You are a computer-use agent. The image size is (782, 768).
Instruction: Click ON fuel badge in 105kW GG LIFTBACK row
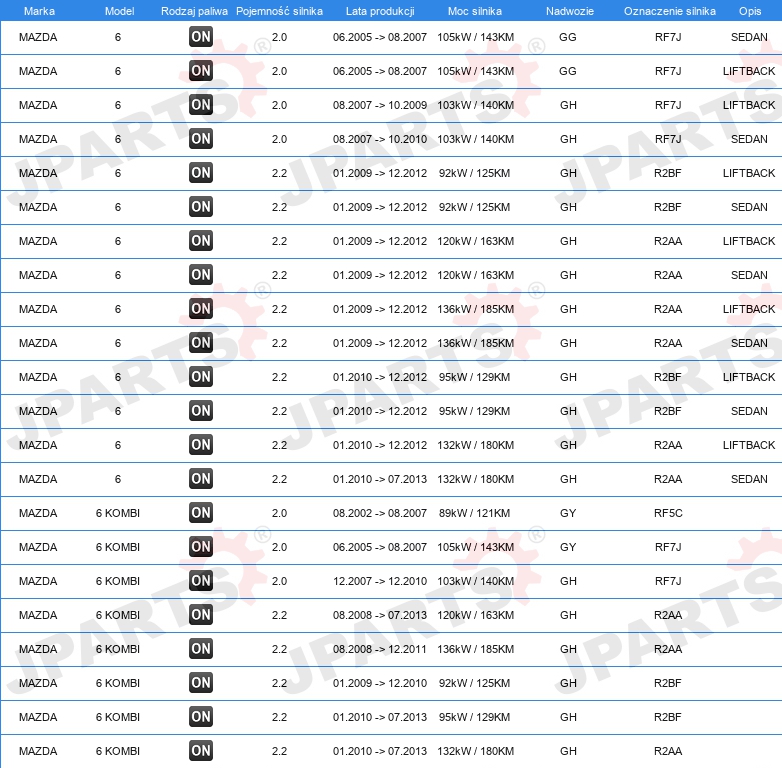pyautogui.click(x=201, y=71)
